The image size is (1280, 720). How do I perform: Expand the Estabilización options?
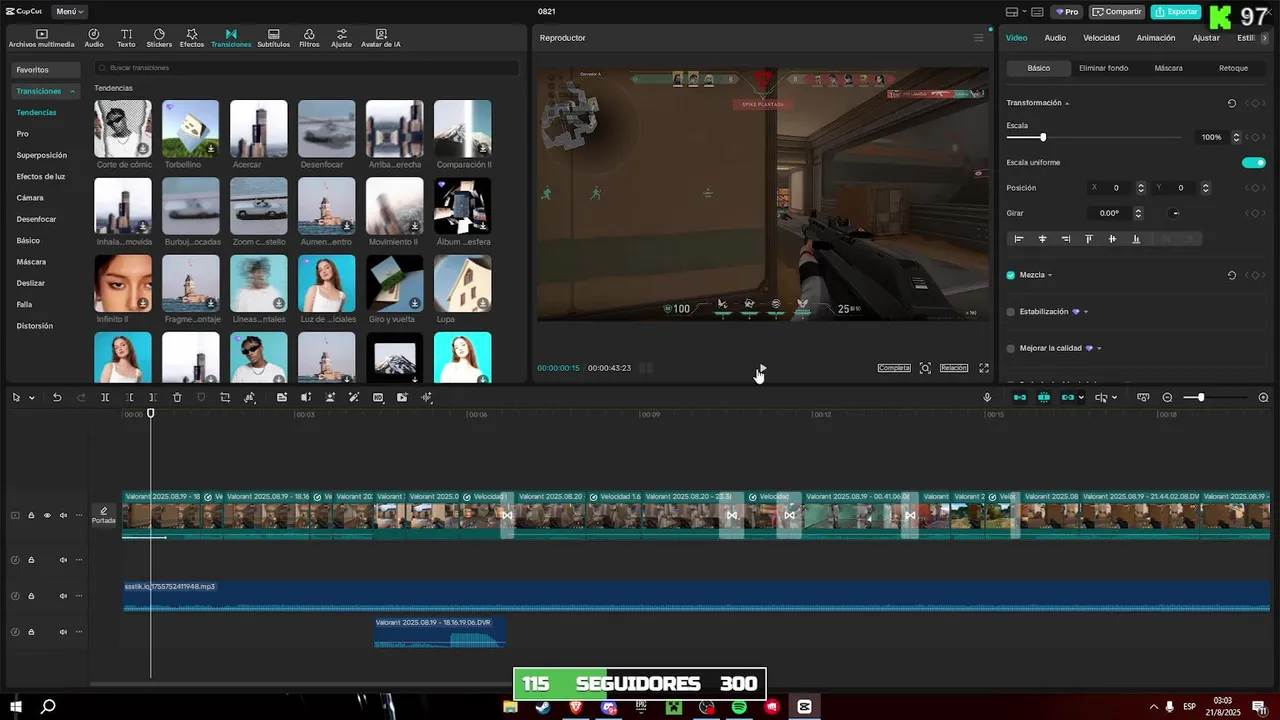[1086, 312]
